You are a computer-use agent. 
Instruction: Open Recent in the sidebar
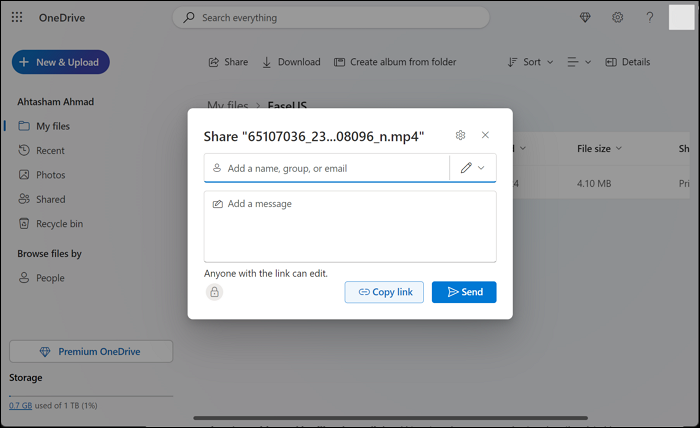point(41,150)
